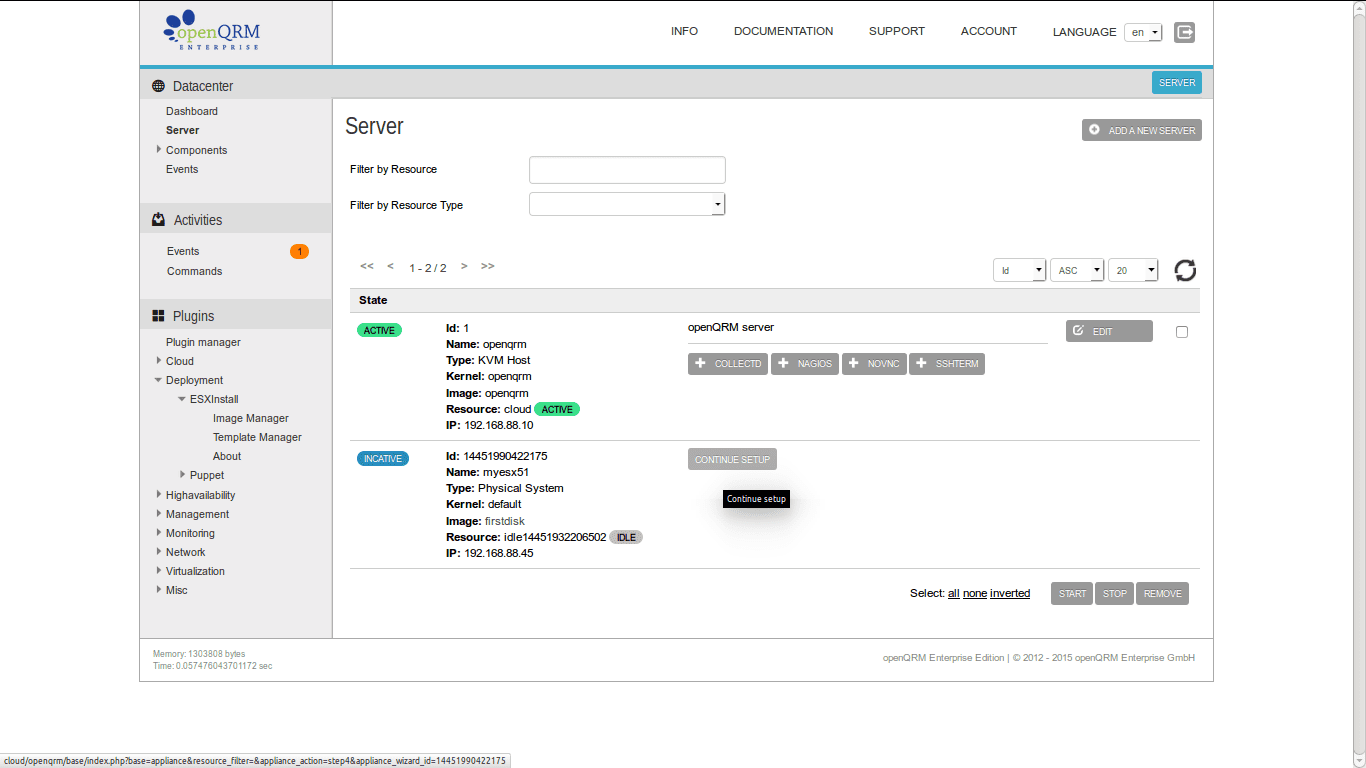
Task: Expand the Virtualization node
Action: [158, 570]
